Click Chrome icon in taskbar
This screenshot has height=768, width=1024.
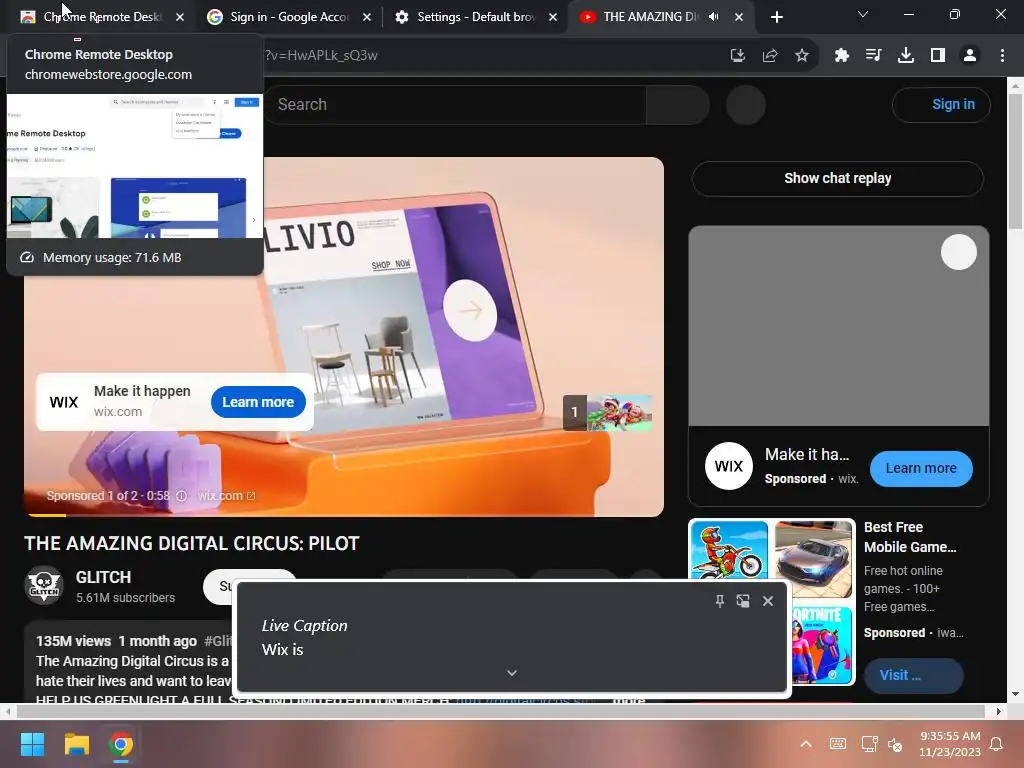coord(121,744)
